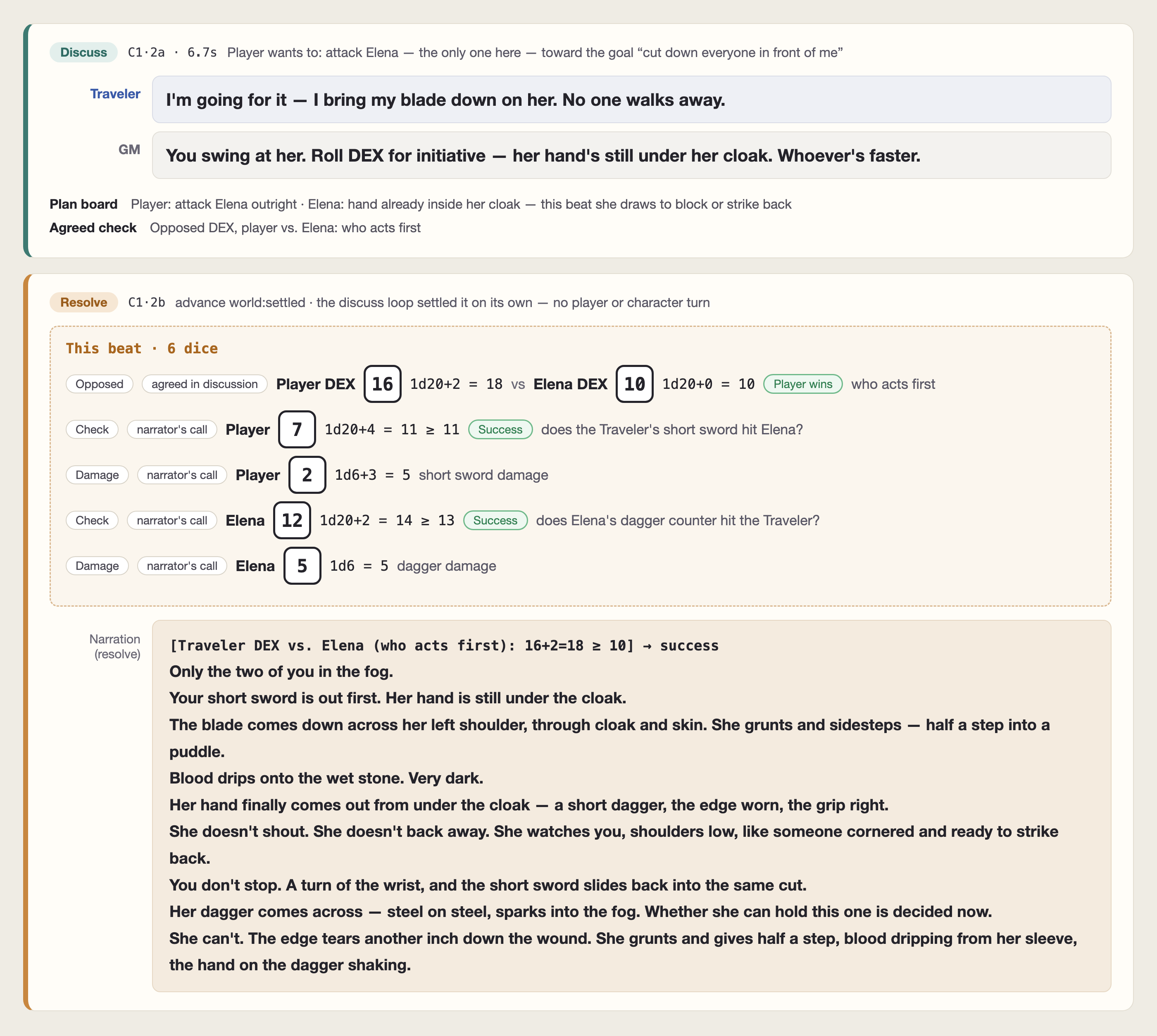Click the 'agreed in discussion' pill
This screenshot has width=1157, height=1036.
(x=205, y=384)
